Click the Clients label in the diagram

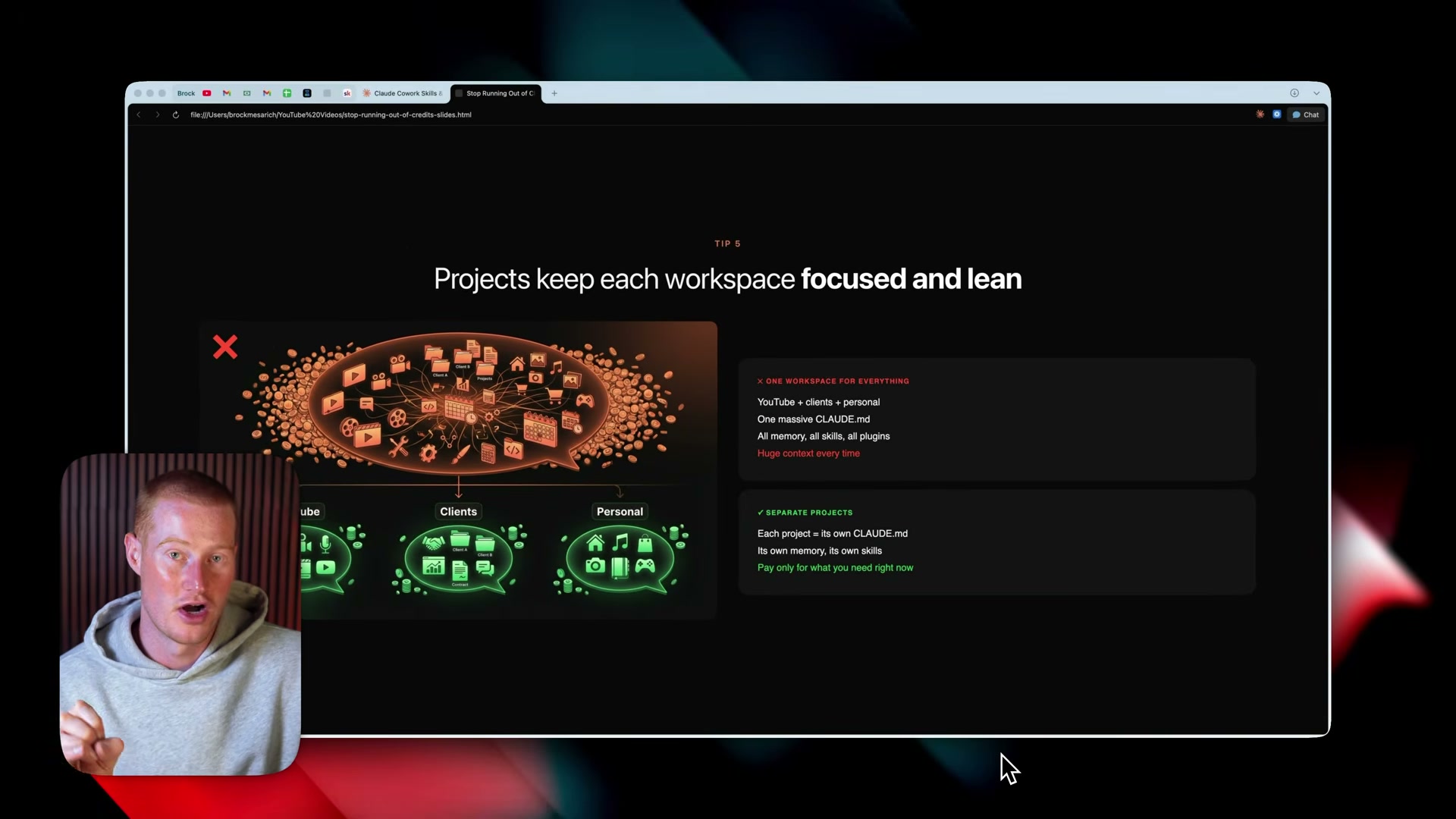pyautogui.click(x=459, y=511)
